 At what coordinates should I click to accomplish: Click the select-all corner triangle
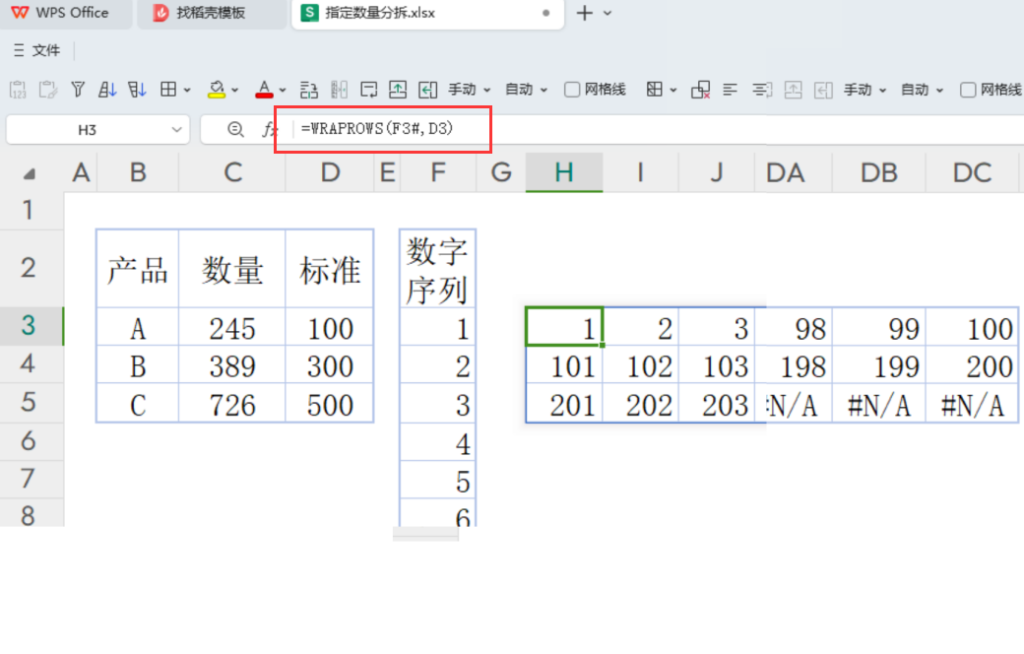point(29,174)
